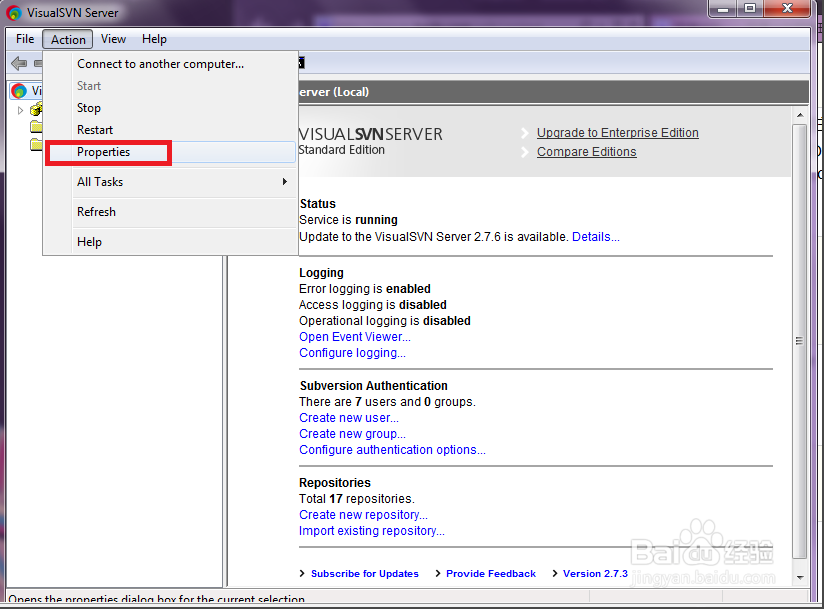Click Create new repository... link
Screen dimensions: 824x609
click(x=363, y=515)
